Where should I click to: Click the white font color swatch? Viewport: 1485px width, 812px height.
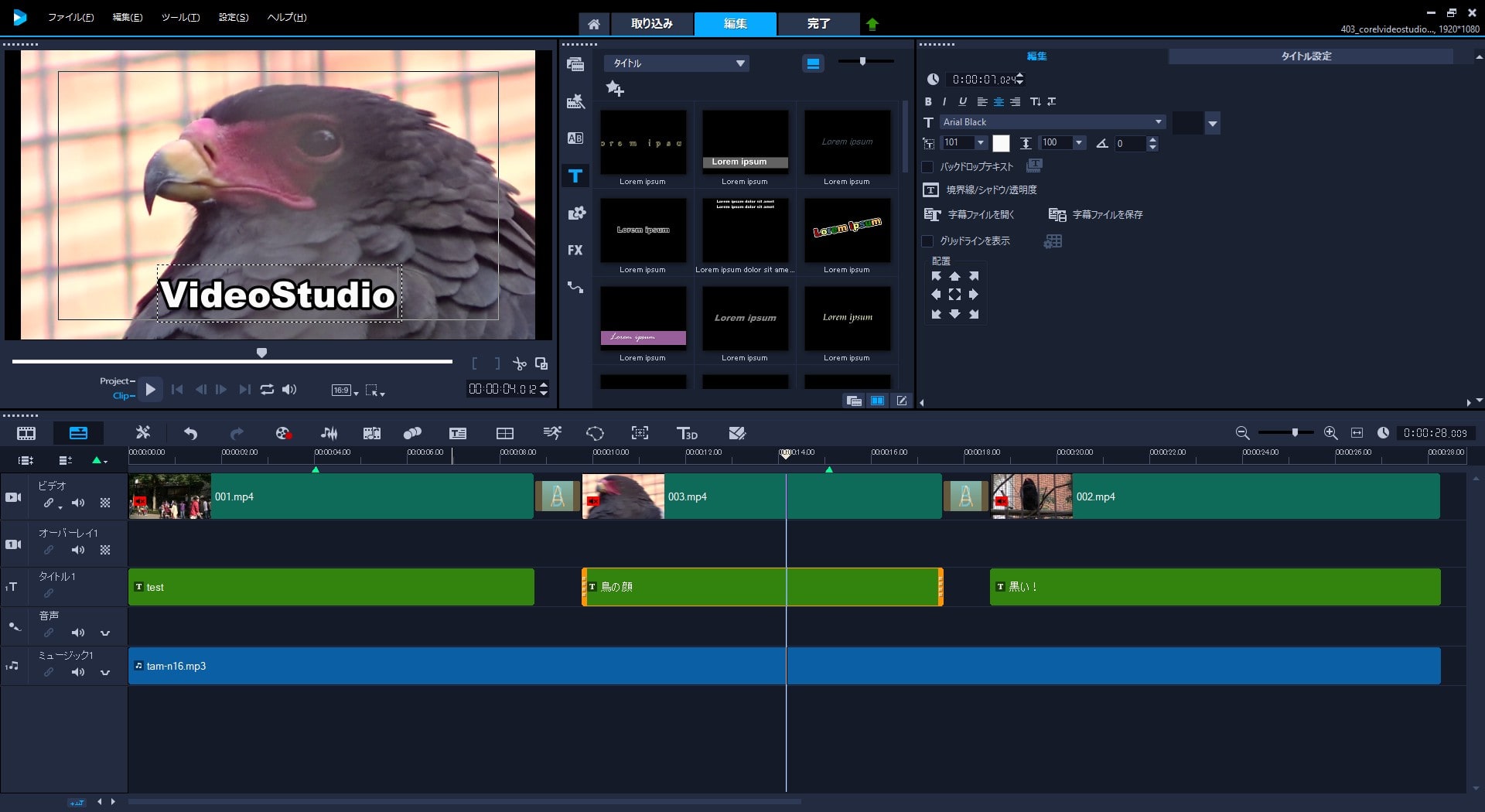pyautogui.click(x=1001, y=143)
